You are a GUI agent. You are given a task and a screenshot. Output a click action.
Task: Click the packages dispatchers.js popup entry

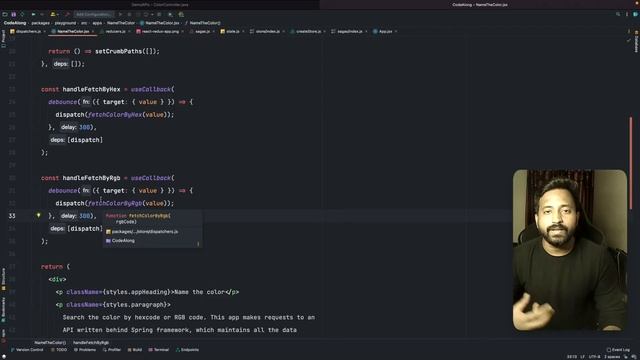(142, 232)
